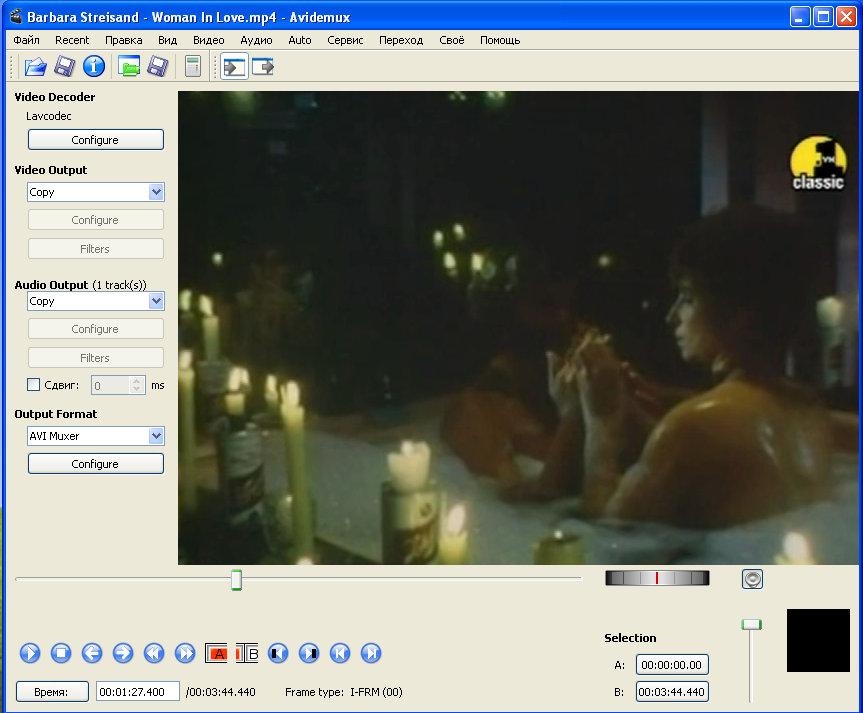Go to previous frame arrow
863x713 pixels.
point(92,654)
